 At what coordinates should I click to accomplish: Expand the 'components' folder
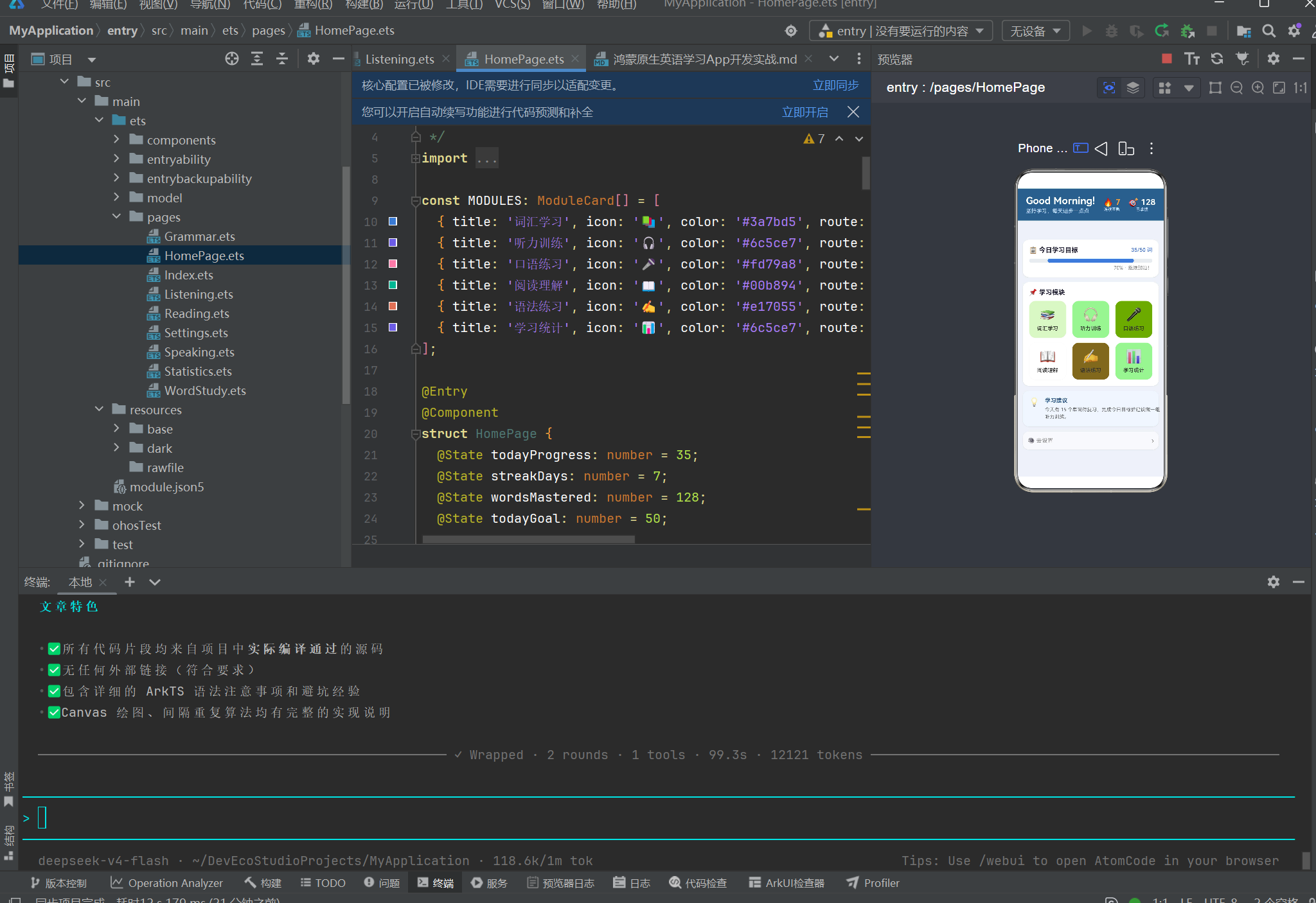(116, 139)
